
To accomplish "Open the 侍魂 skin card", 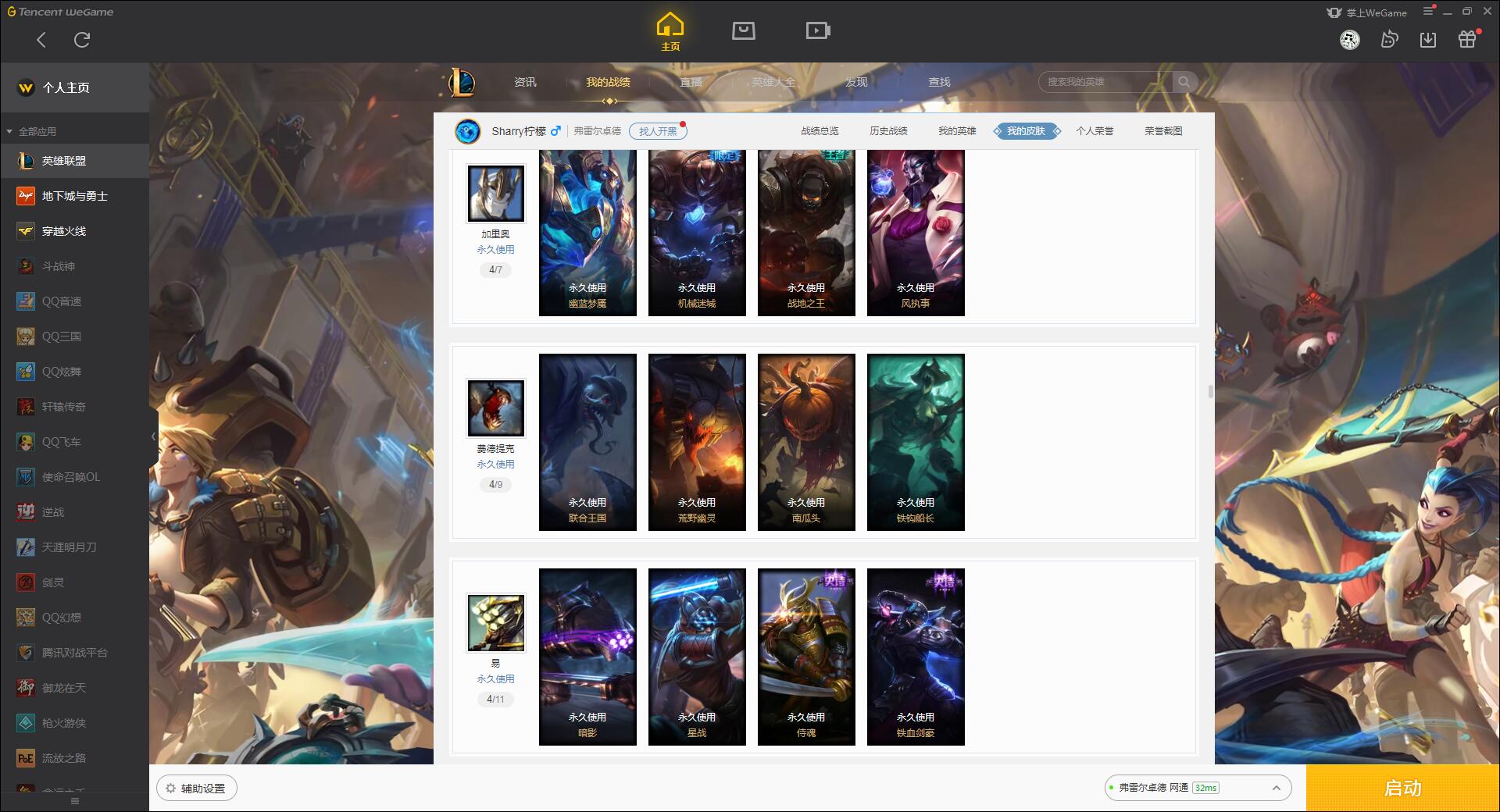I will coord(806,657).
